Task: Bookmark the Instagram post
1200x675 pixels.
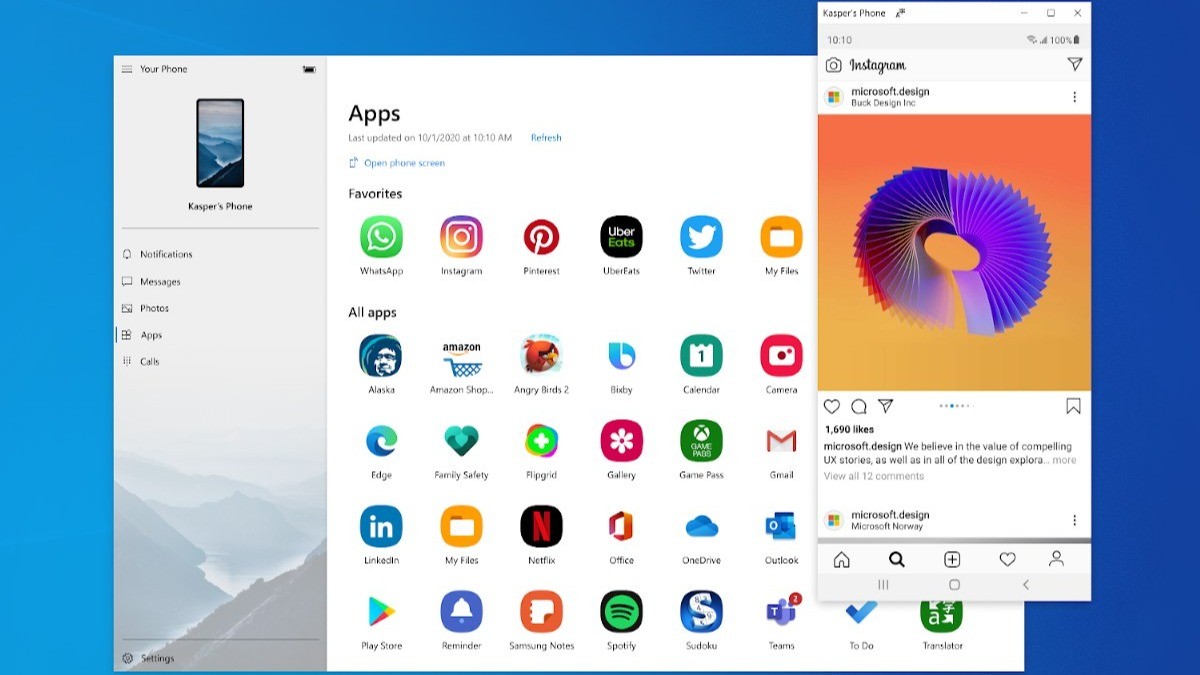Action: tap(1073, 406)
